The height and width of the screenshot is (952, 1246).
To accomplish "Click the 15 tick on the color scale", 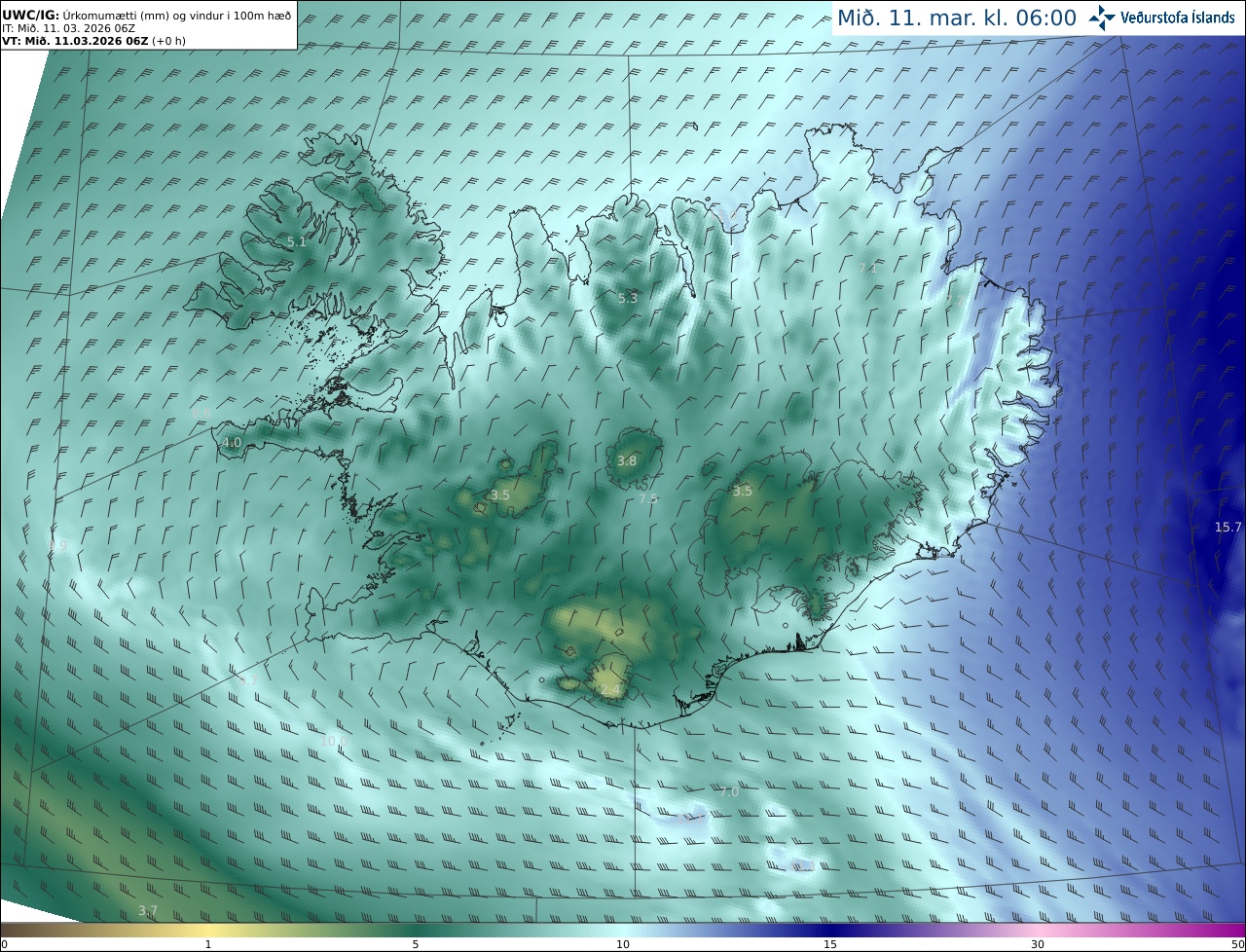I will pyautogui.click(x=830, y=944).
